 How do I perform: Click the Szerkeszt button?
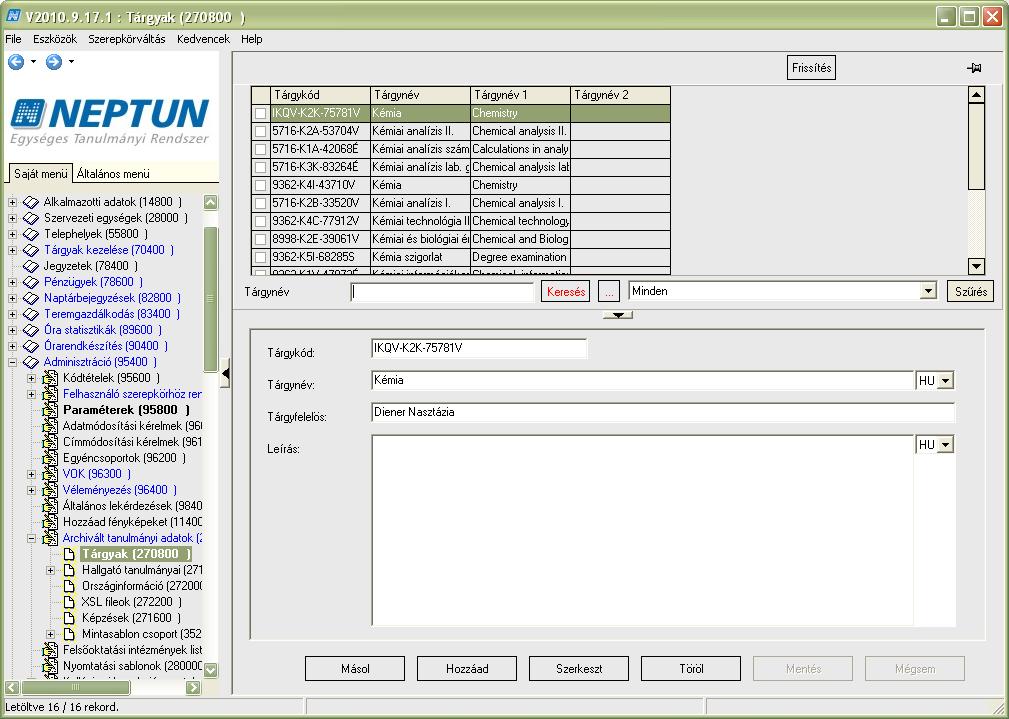pyautogui.click(x=579, y=669)
